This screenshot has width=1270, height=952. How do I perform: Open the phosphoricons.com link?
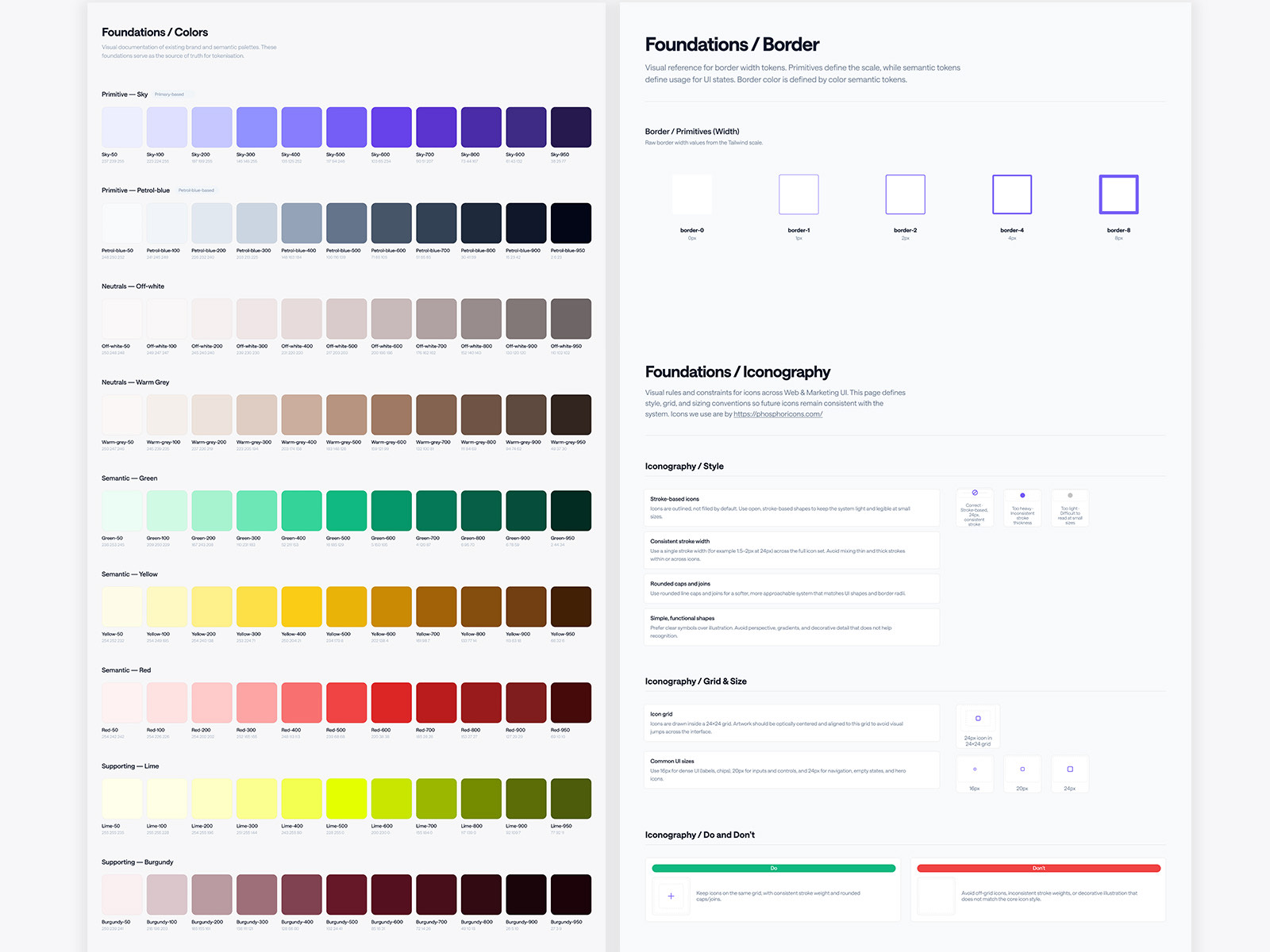tap(778, 414)
